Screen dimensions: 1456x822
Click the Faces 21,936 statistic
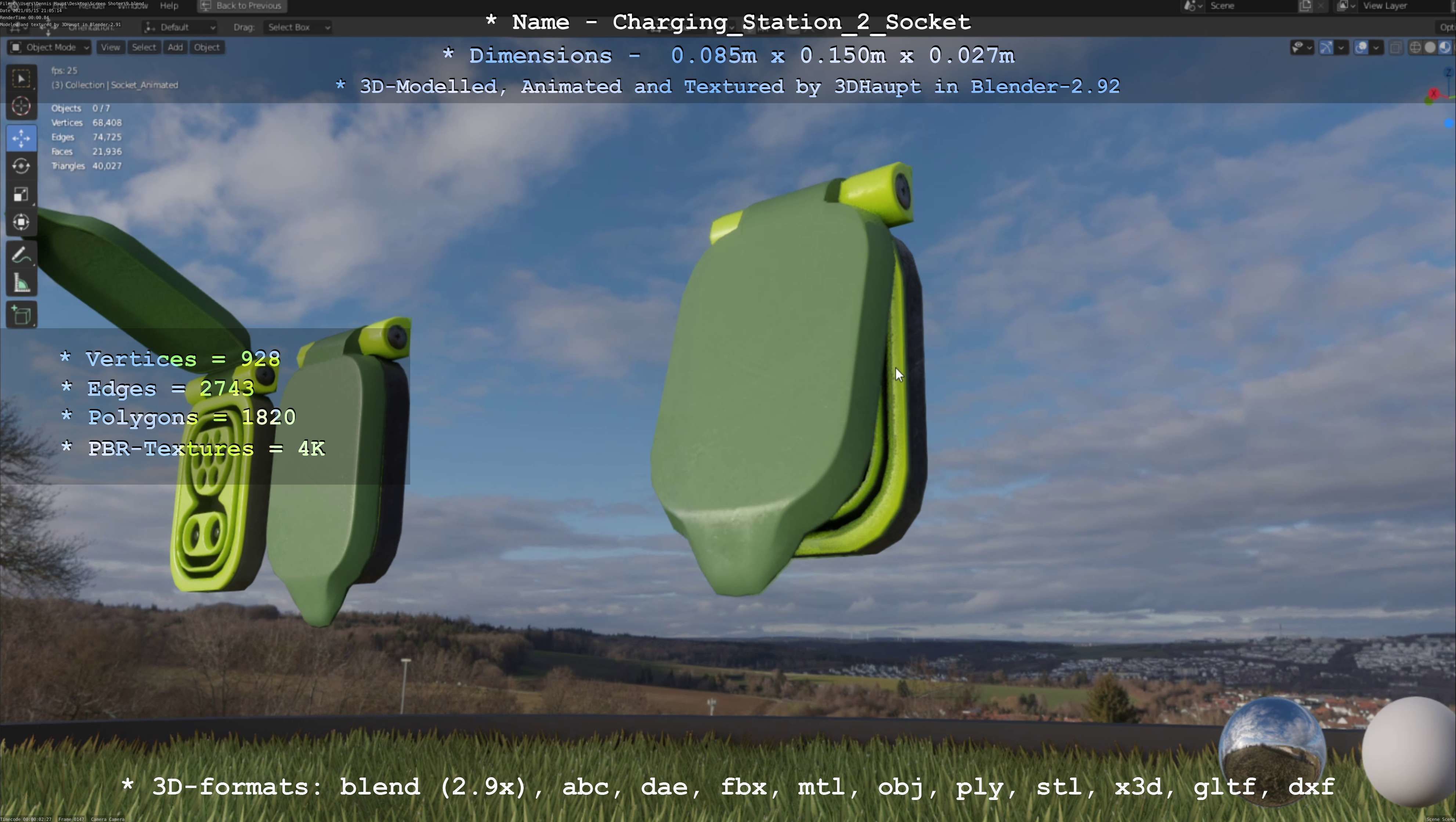[86, 151]
